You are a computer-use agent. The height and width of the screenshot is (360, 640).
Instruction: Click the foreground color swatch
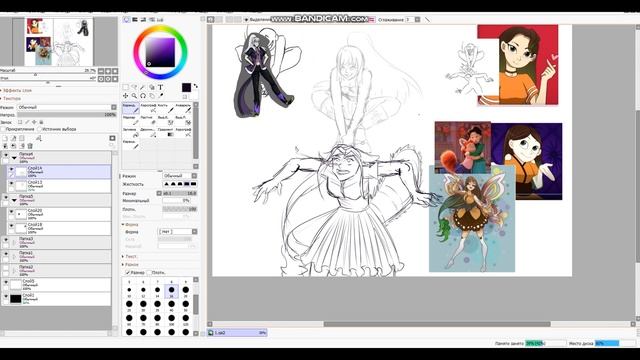(x=186, y=88)
